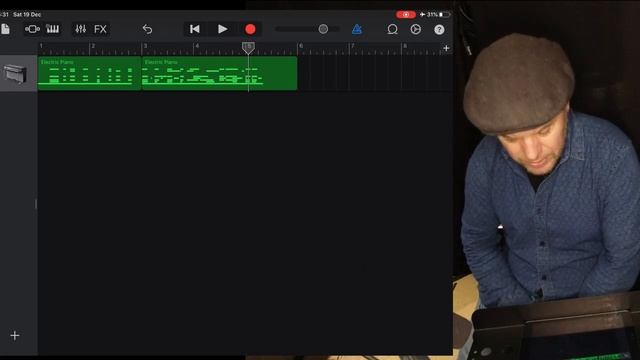Click bar 7 on the ruler
640x360 pixels.
click(x=353, y=46)
